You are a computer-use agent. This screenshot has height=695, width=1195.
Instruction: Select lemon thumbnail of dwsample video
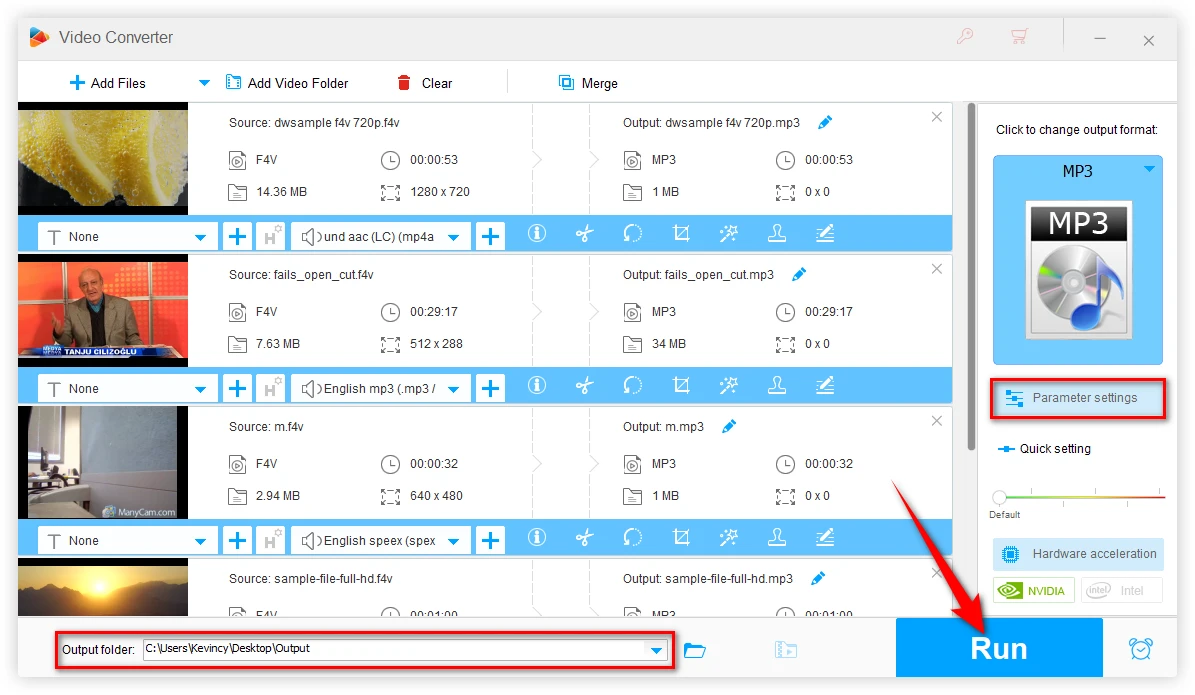(103, 159)
